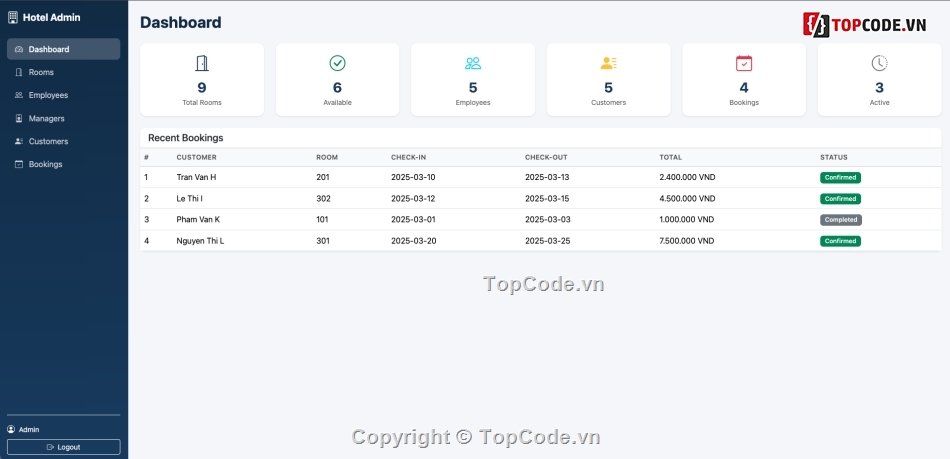Click the Customers icon in sidebar
The width and height of the screenshot is (950, 459).
[x=19, y=141]
